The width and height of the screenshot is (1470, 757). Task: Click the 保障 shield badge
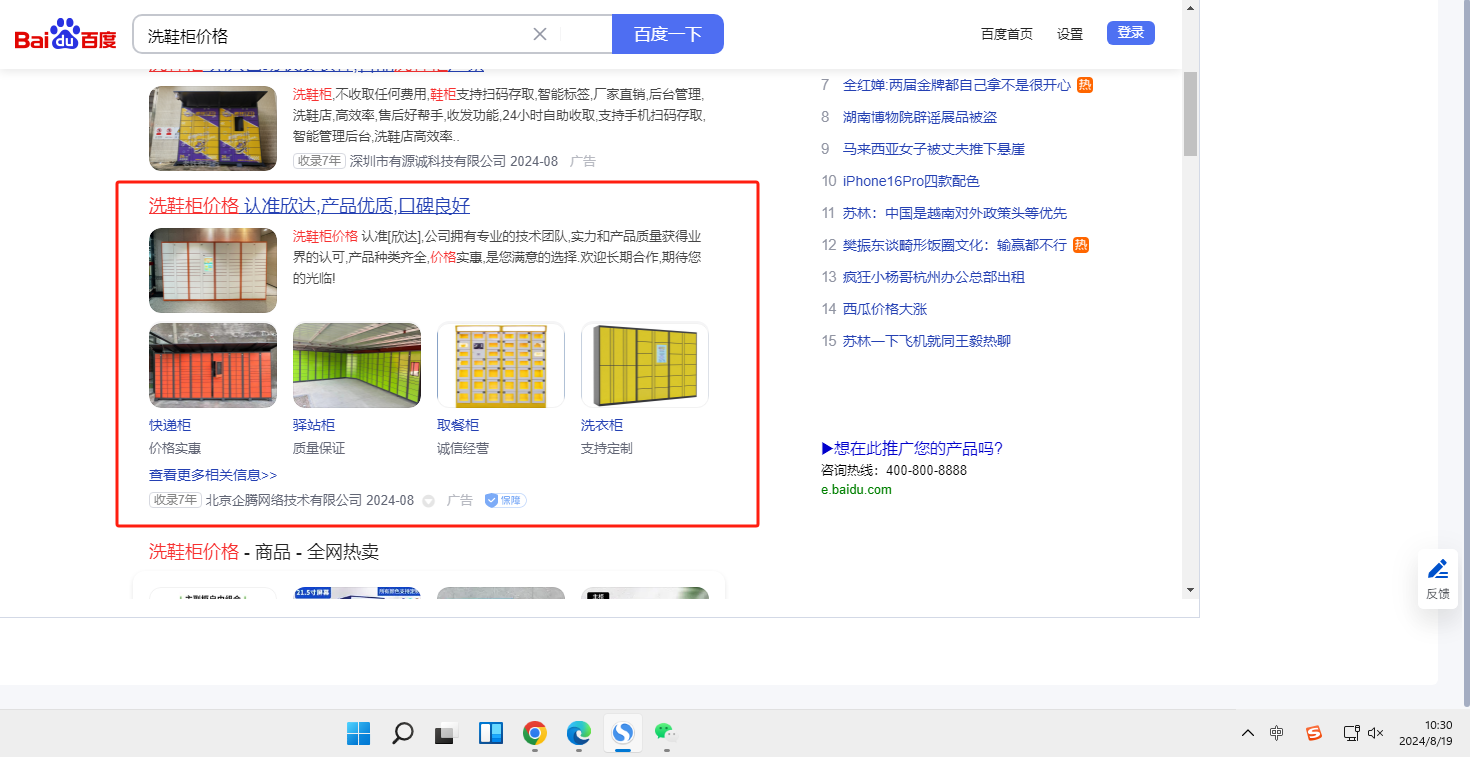coord(505,500)
